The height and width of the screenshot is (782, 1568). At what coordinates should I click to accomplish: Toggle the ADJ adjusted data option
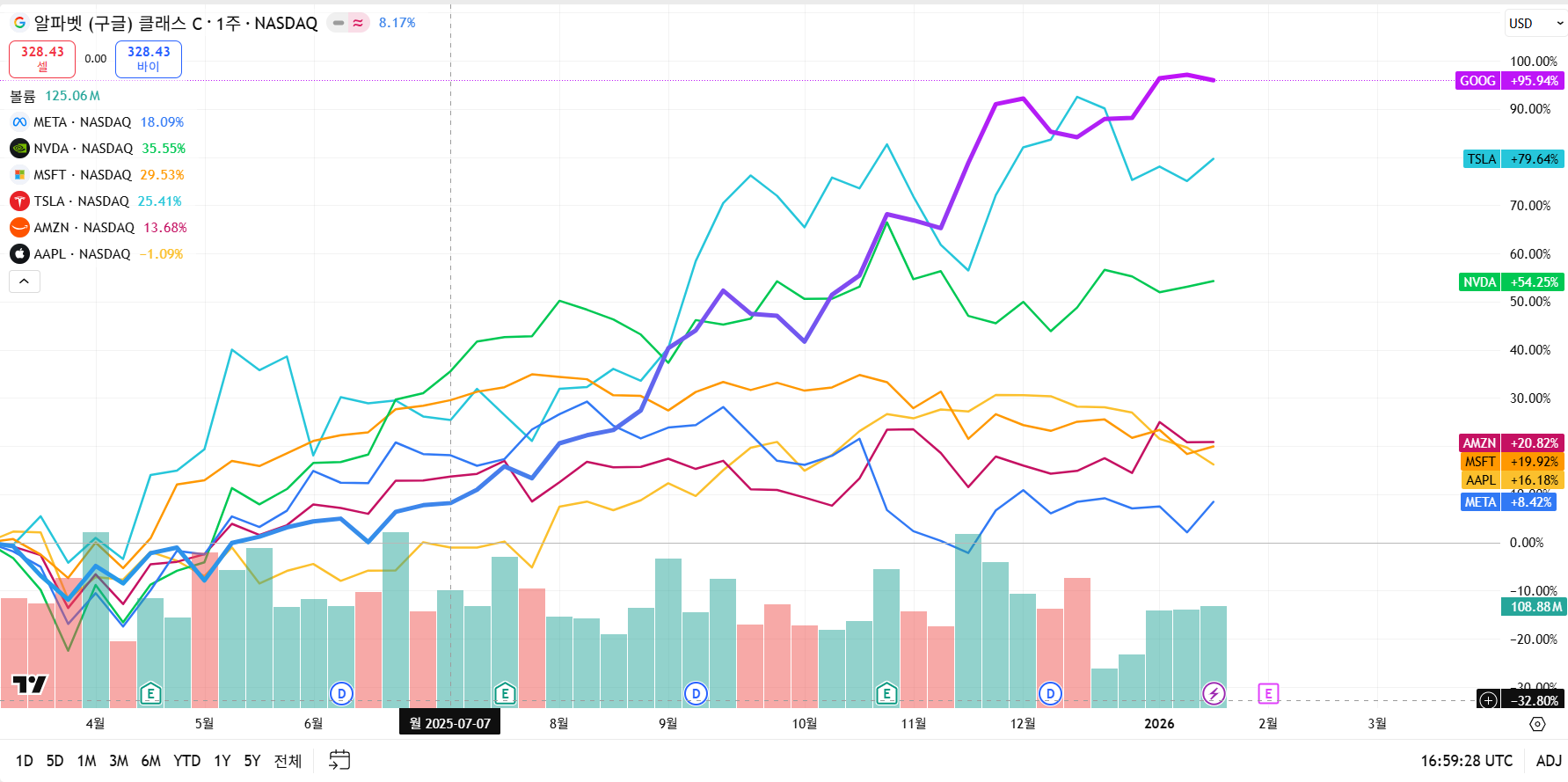pos(1549,761)
